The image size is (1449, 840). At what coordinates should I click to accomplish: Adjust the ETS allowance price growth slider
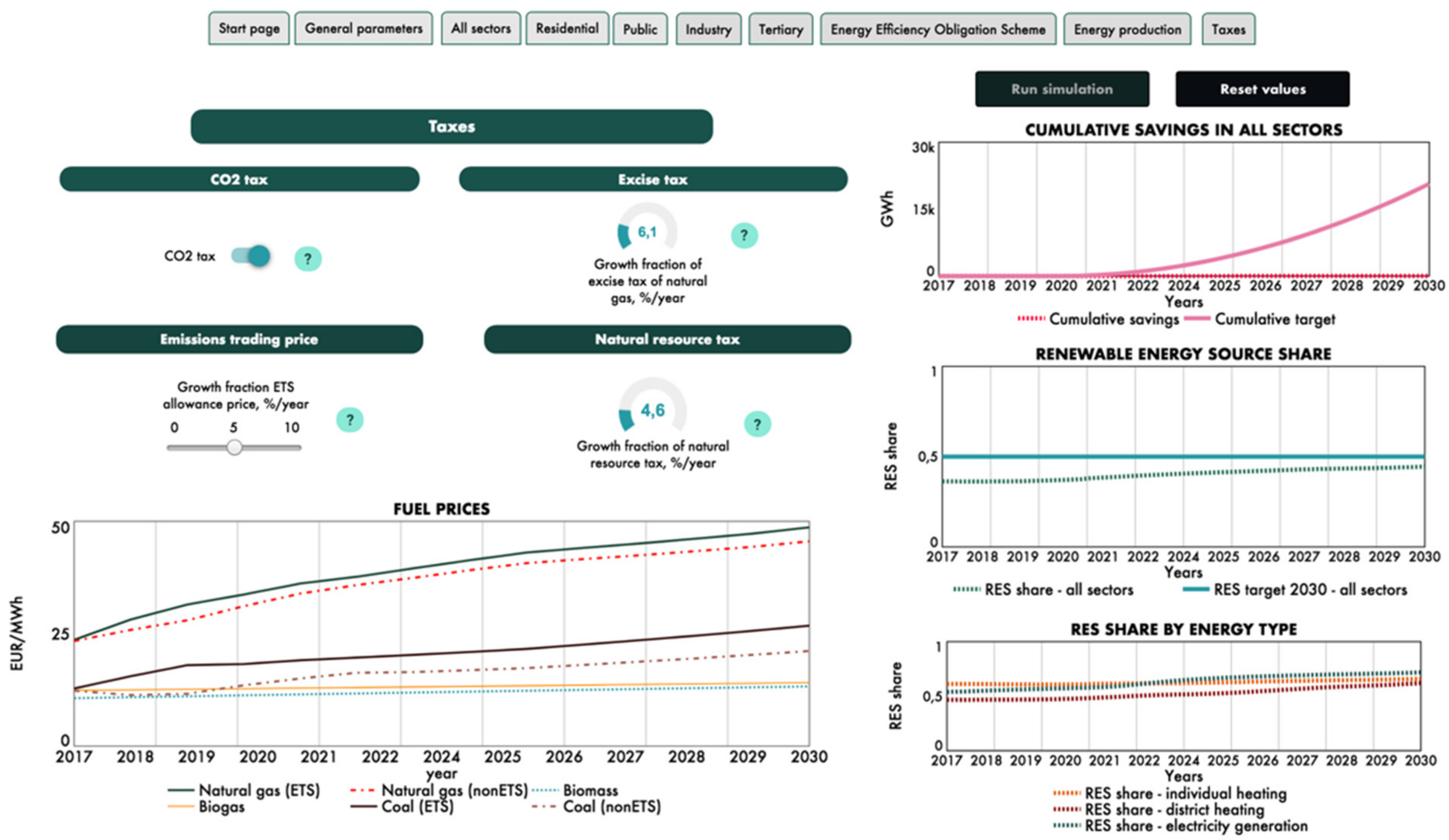pyautogui.click(x=234, y=447)
